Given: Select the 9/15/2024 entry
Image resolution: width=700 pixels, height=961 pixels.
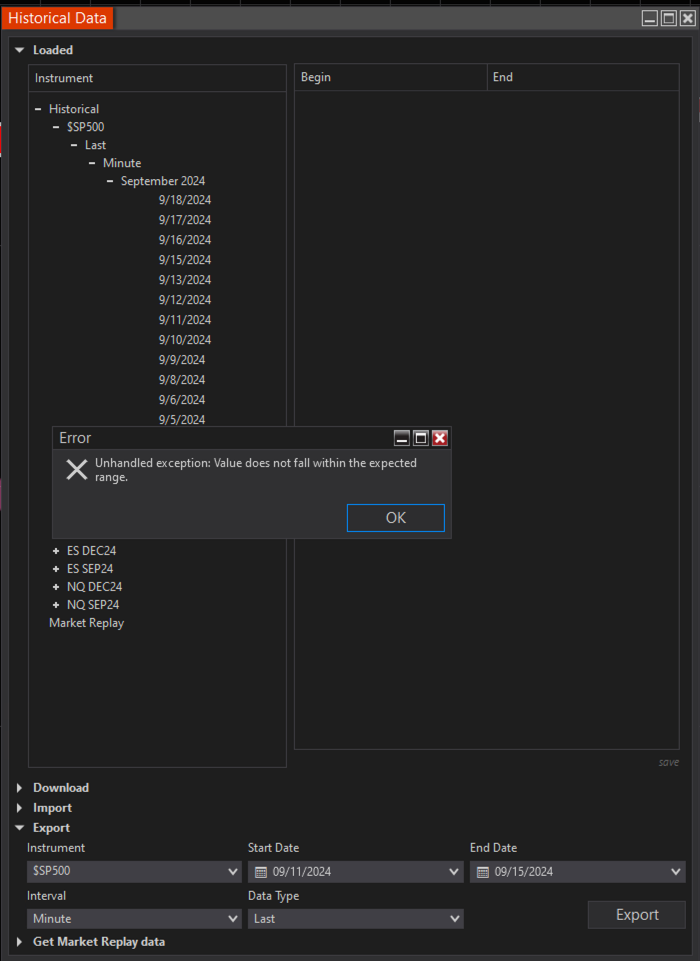Looking at the screenshot, I should pos(185,260).
